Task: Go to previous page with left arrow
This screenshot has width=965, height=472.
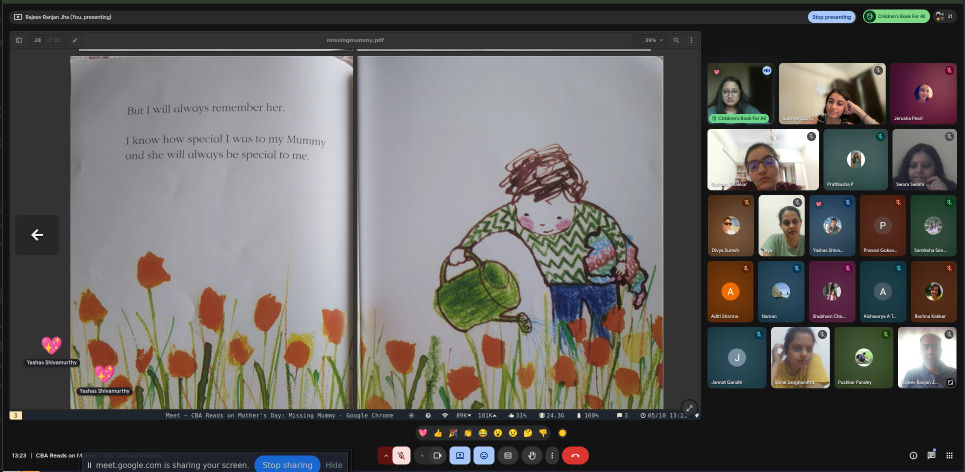Action: point(37,234)
